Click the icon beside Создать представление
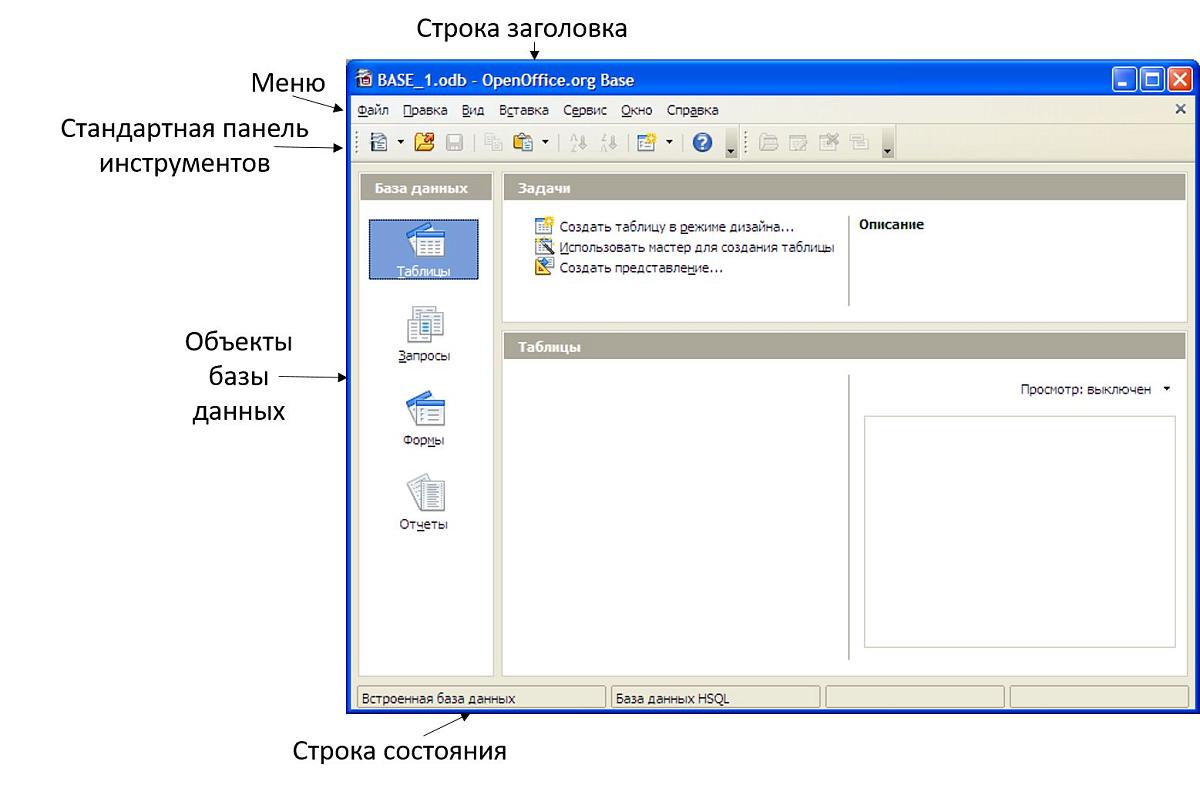Screen dimensions: 1200x785 click(544, 268)
